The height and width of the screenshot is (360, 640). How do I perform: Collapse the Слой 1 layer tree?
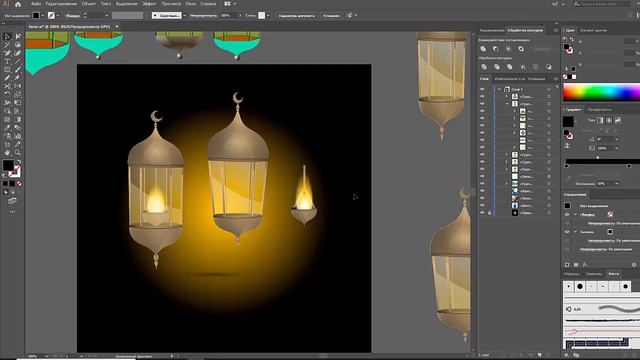499,89
